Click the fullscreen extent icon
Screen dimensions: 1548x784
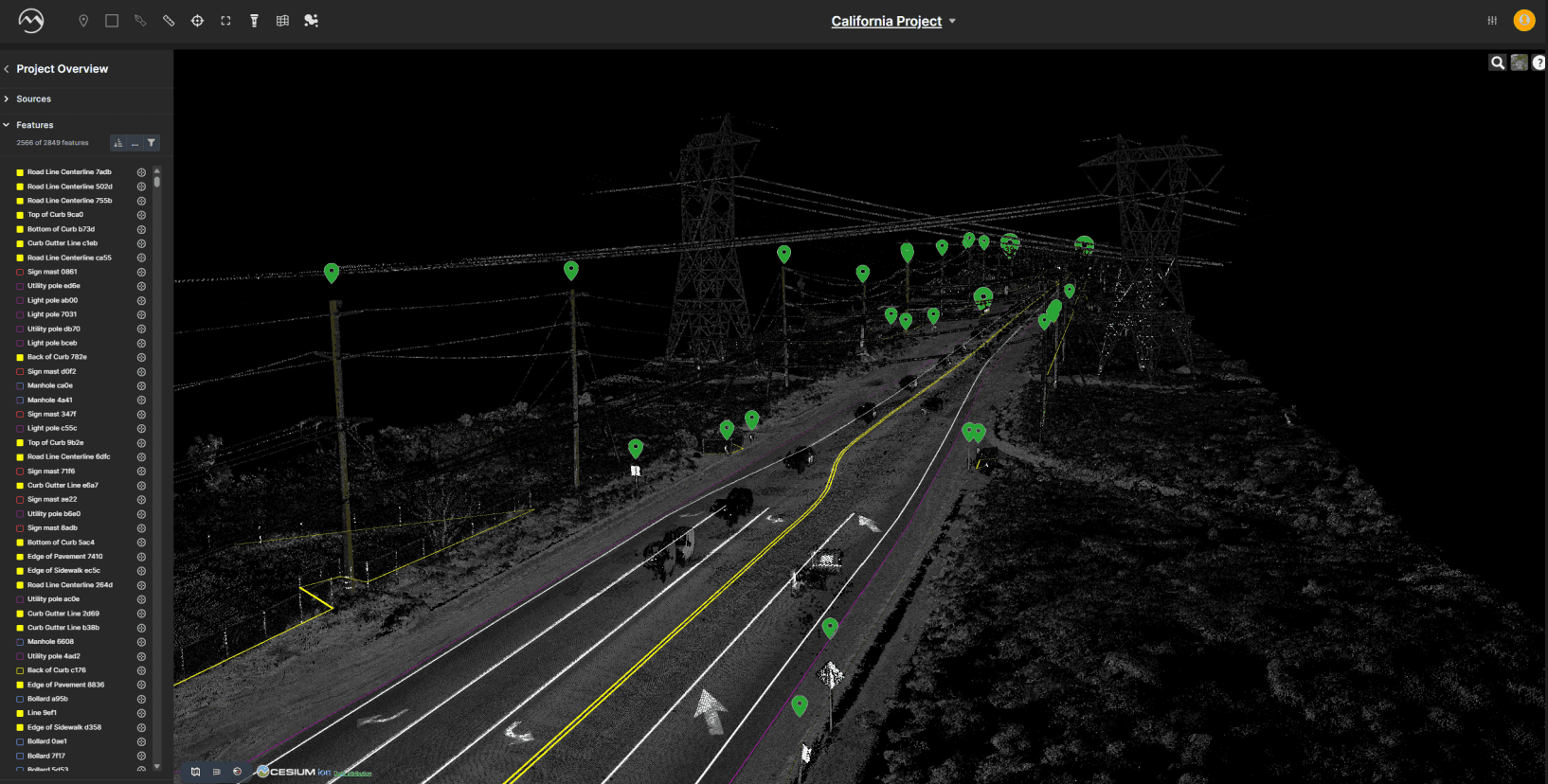(x=225, y=21)
